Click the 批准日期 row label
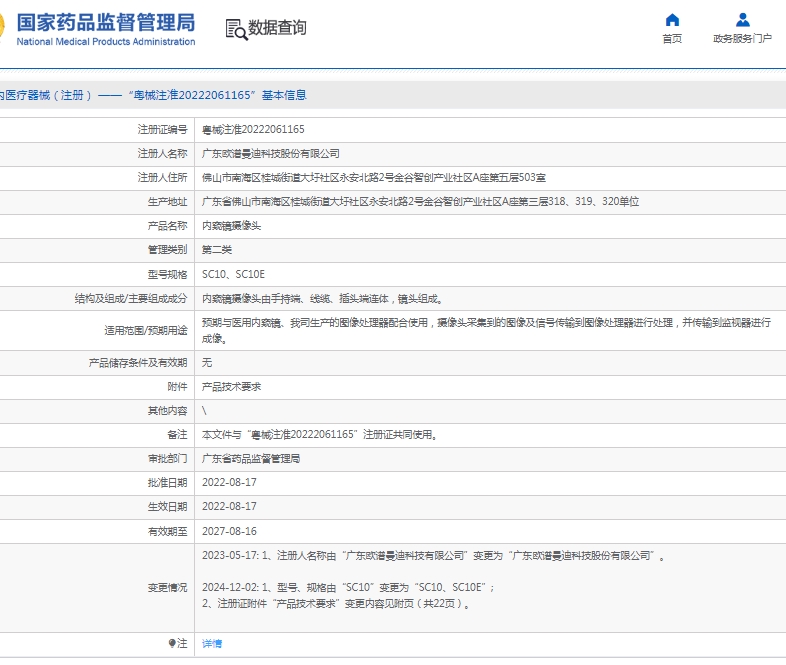Screen dimensions: 786x665 (x=167, y=482)
